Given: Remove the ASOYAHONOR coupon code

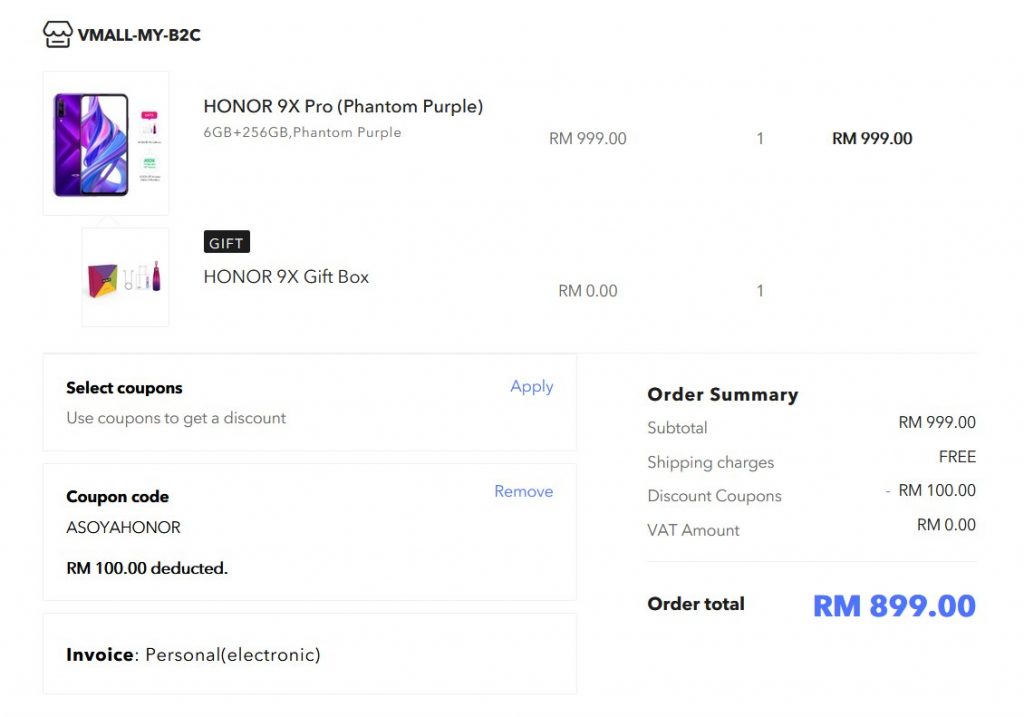Looking at the screenshot, I should tap(524, 491).
